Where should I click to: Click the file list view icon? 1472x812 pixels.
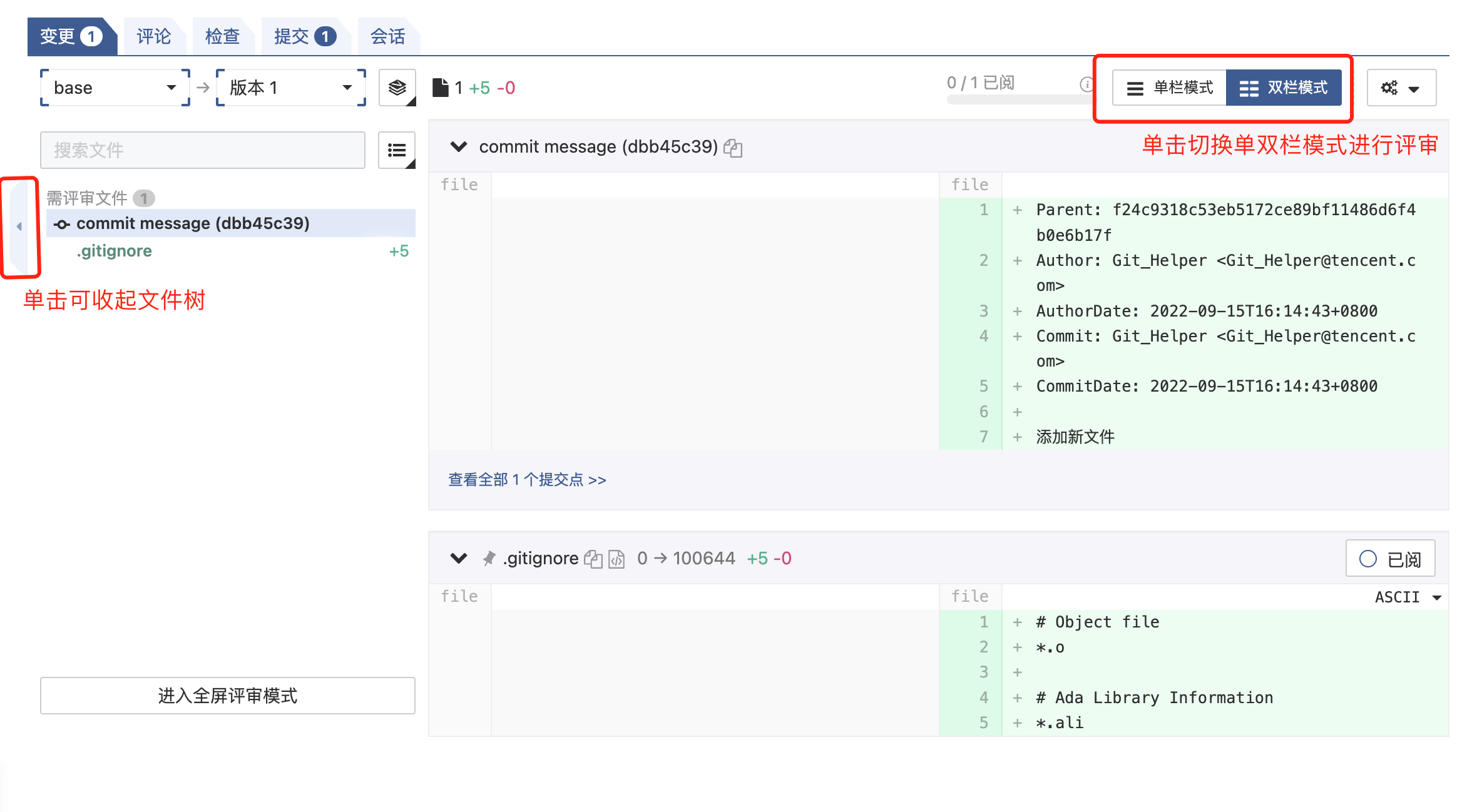point(397,150)
